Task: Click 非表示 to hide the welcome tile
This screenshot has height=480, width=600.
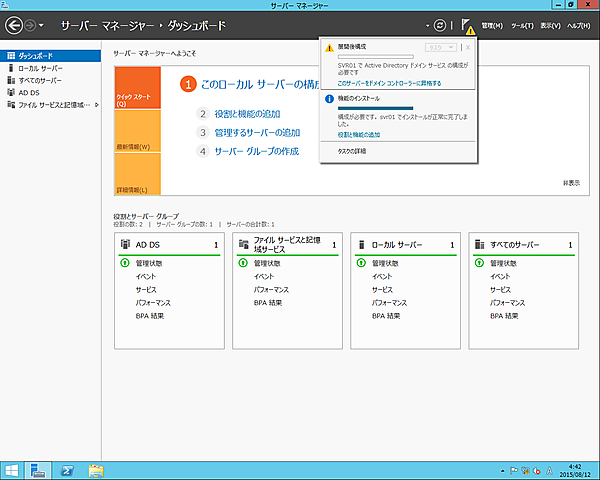Action: (x=571, y=183)
